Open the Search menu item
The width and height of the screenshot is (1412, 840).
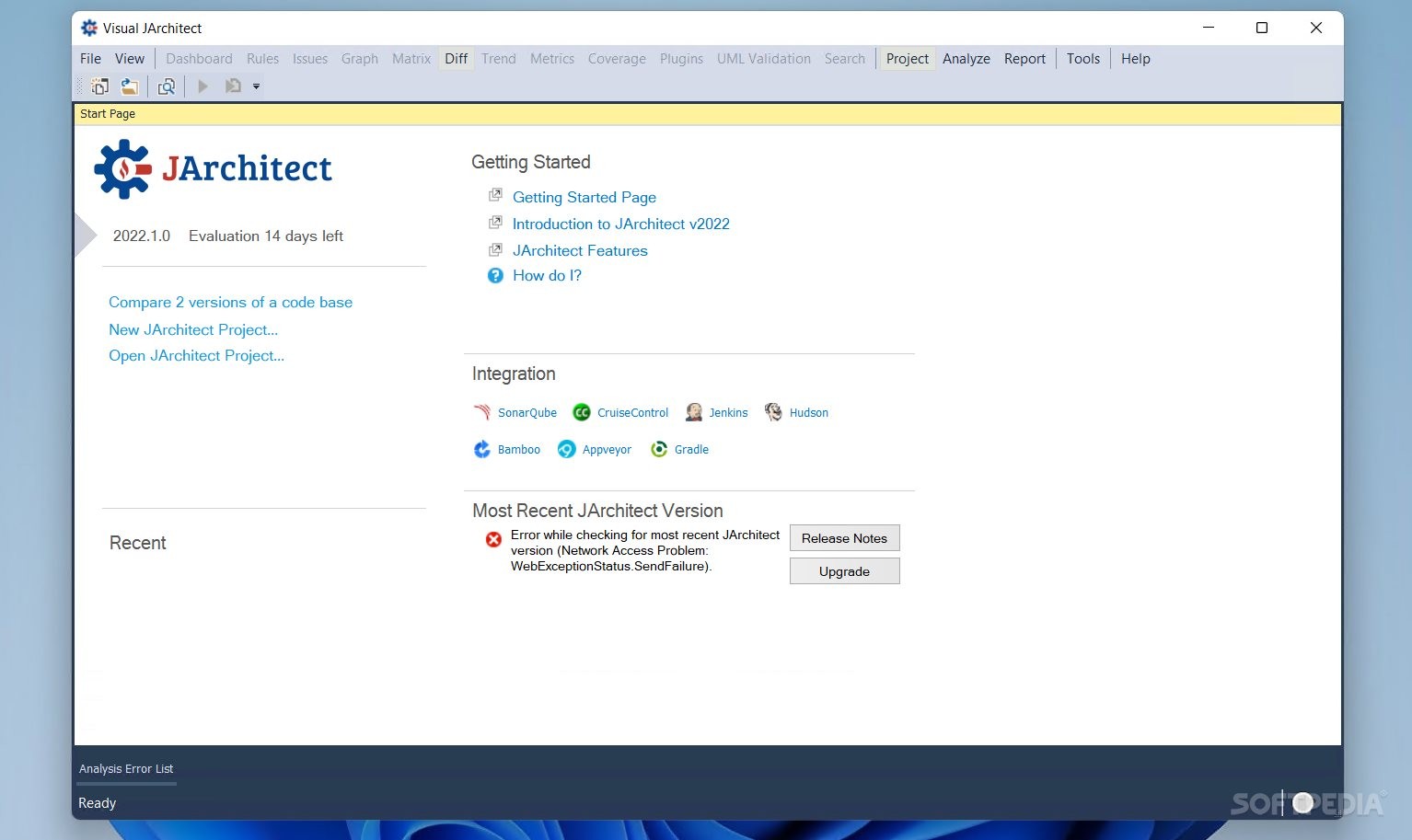pos(845,59)
